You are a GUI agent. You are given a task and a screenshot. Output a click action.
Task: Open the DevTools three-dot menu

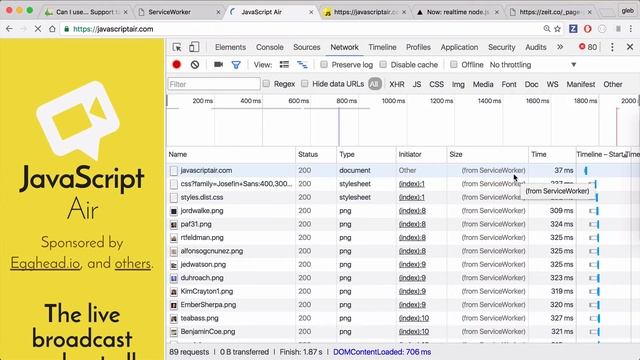(x=612, y=47)
